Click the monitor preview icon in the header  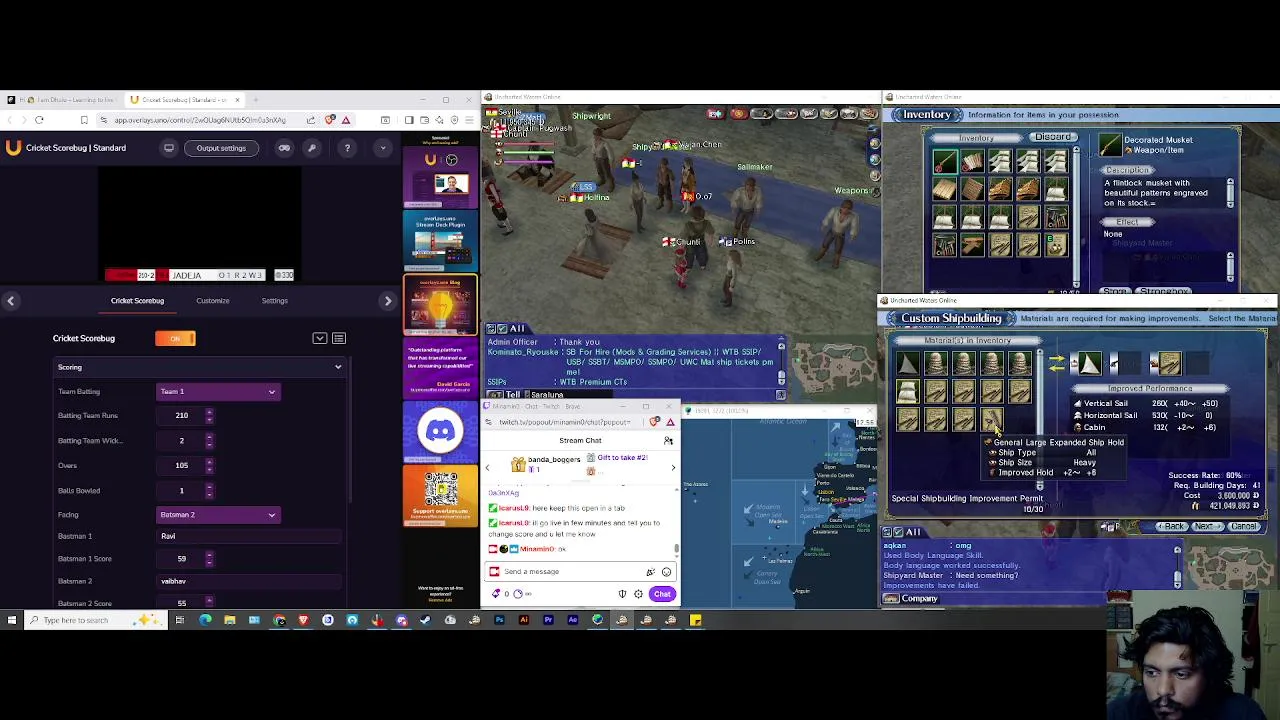[169, 148]
